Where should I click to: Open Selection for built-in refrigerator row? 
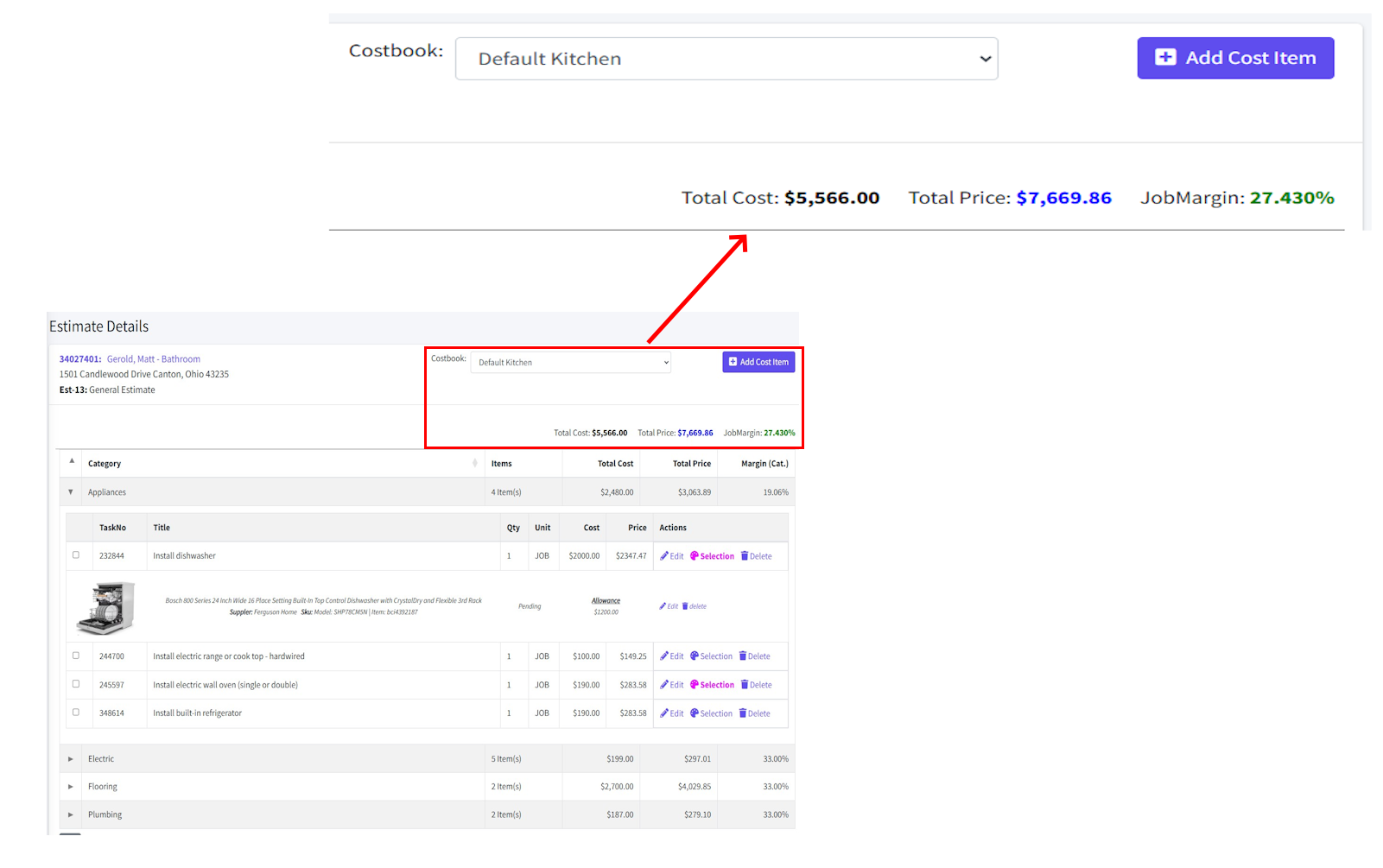click(711, 713)
